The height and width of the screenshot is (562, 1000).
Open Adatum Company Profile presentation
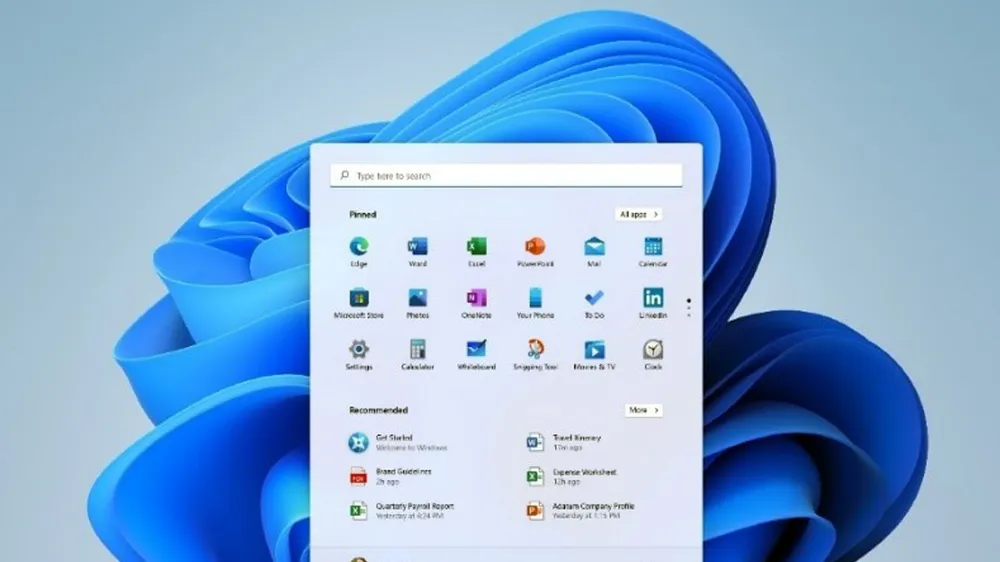point(580,510)
